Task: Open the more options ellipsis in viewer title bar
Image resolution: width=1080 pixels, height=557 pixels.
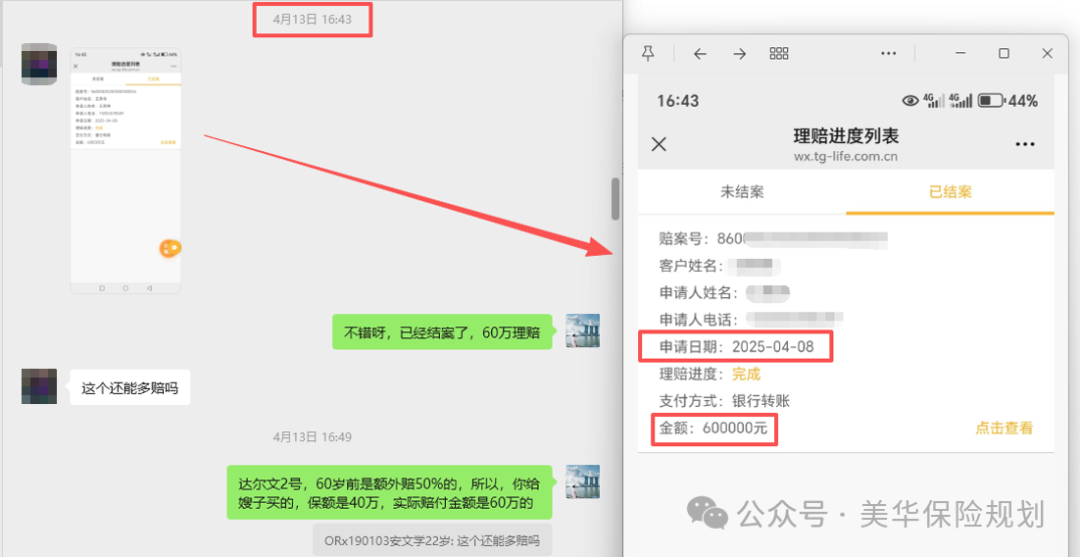Action: [x=889, y=54]
